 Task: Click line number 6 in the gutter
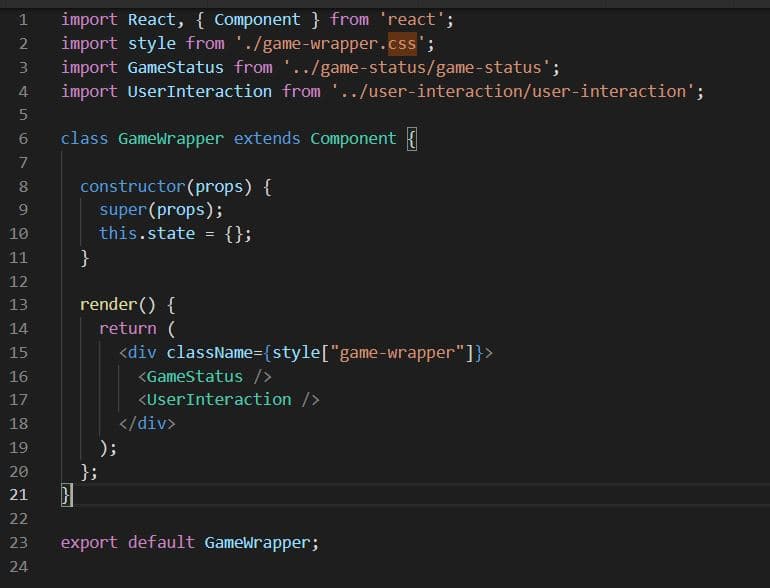point(23,139)
